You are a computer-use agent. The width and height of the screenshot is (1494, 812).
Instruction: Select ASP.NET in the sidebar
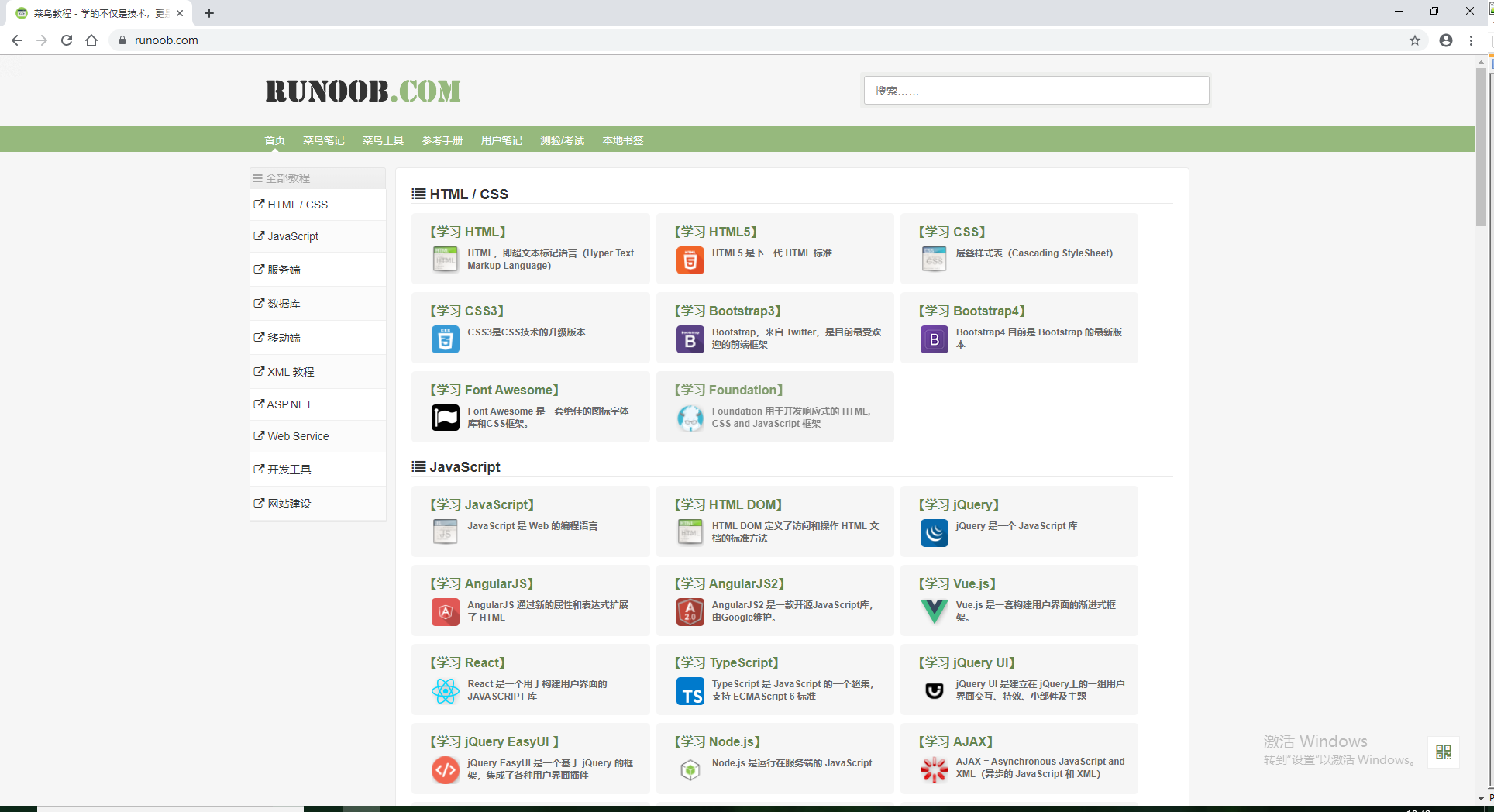pyautogui.click(x=318, y=404)
